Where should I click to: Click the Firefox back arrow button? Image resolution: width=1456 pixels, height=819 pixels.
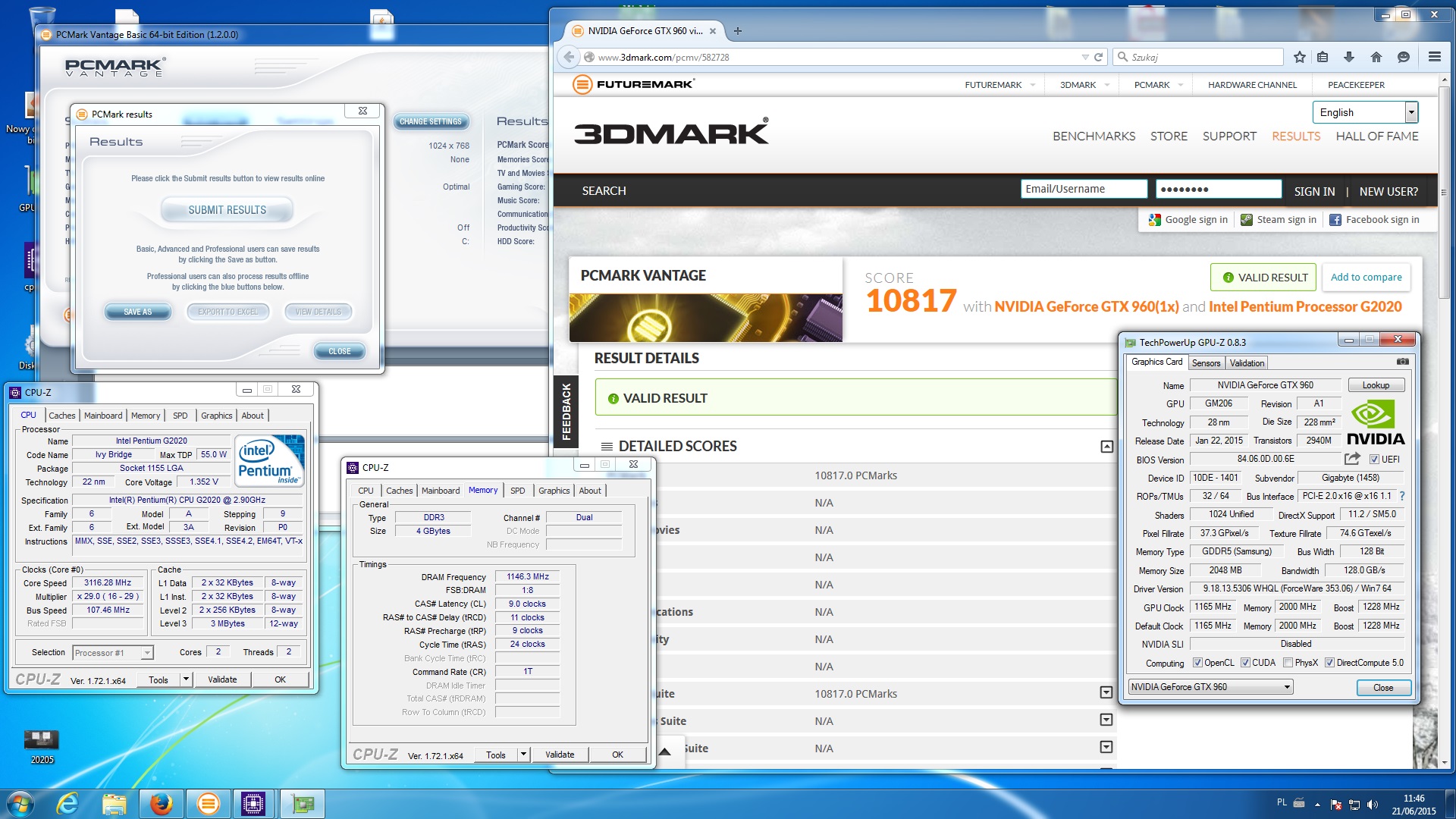[569, 57]
